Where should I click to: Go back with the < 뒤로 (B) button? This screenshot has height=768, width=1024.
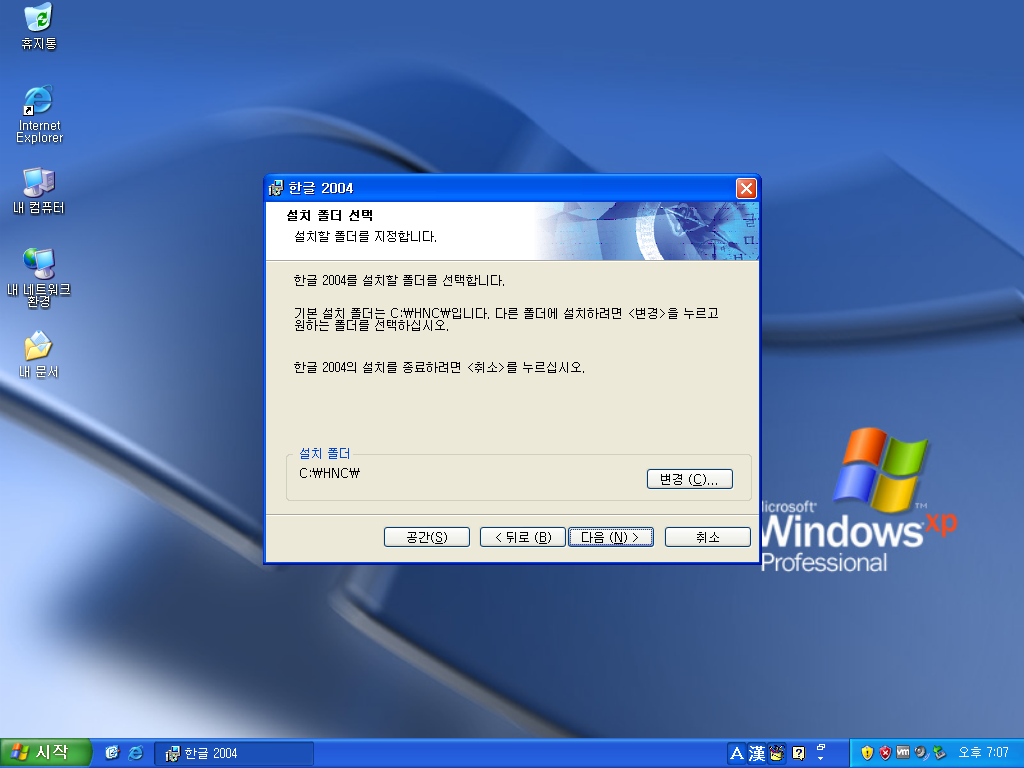click(522, 537)
